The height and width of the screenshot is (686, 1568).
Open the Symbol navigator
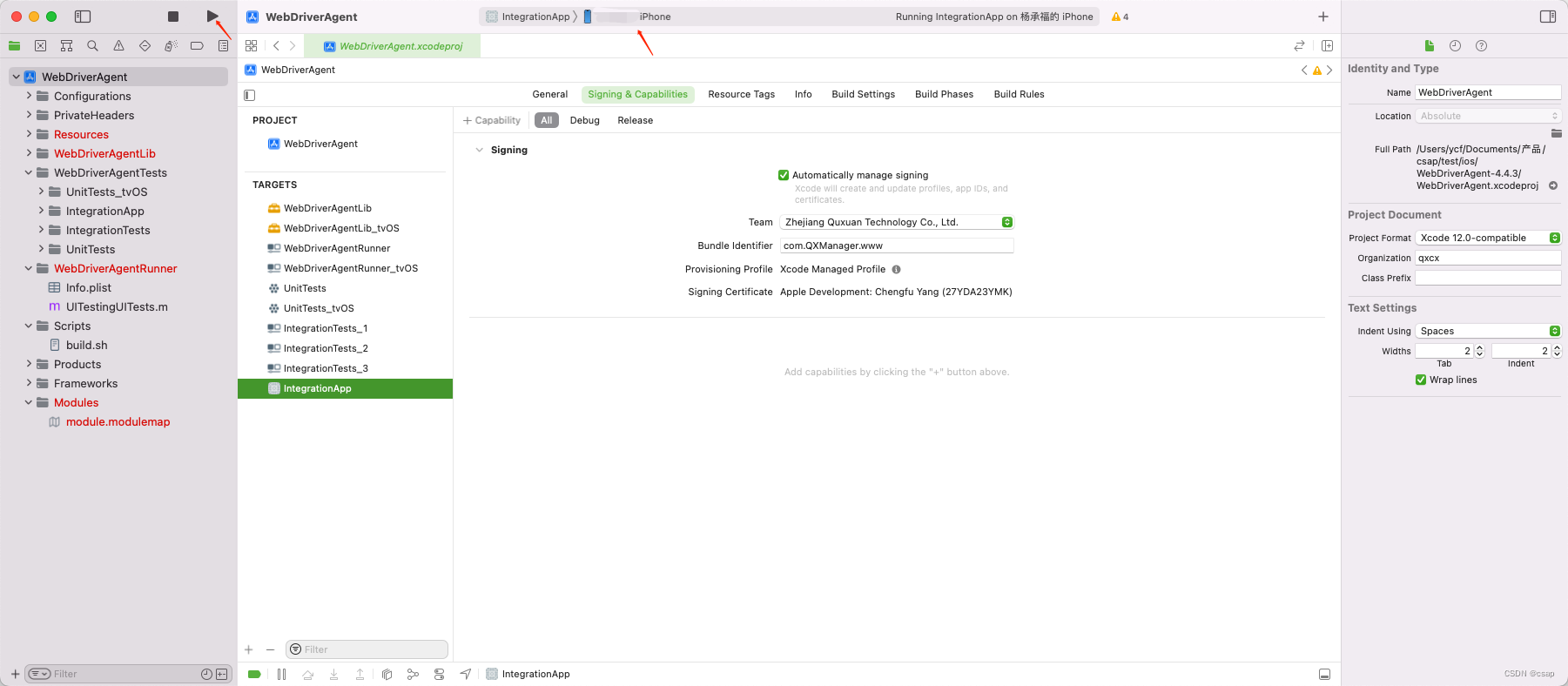(66, 45)
